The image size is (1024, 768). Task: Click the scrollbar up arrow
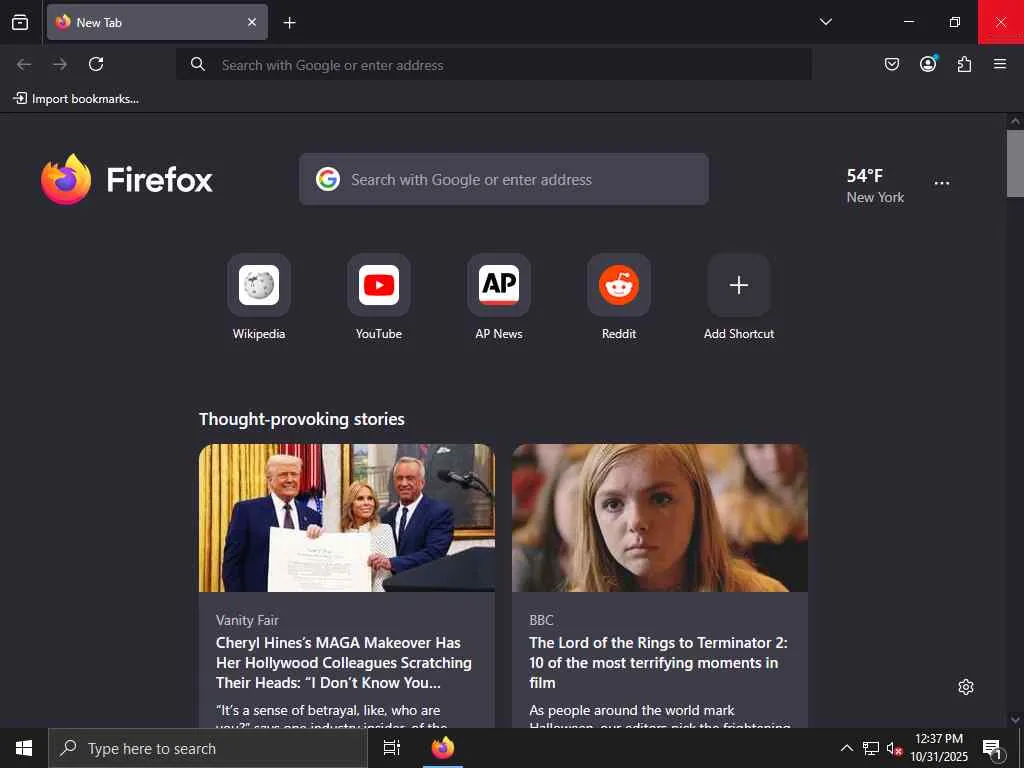pyautogui.click(x=1015, y=121)
